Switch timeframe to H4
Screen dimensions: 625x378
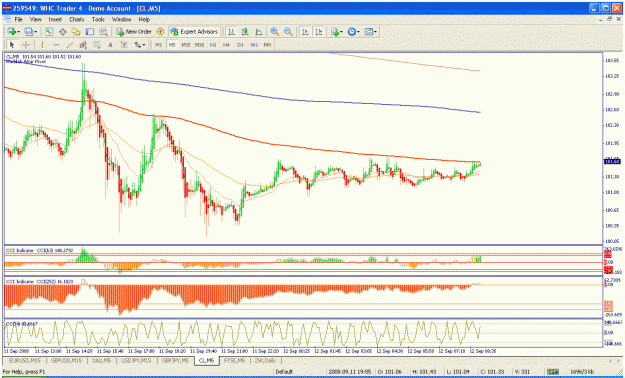(x=226, y=45)
